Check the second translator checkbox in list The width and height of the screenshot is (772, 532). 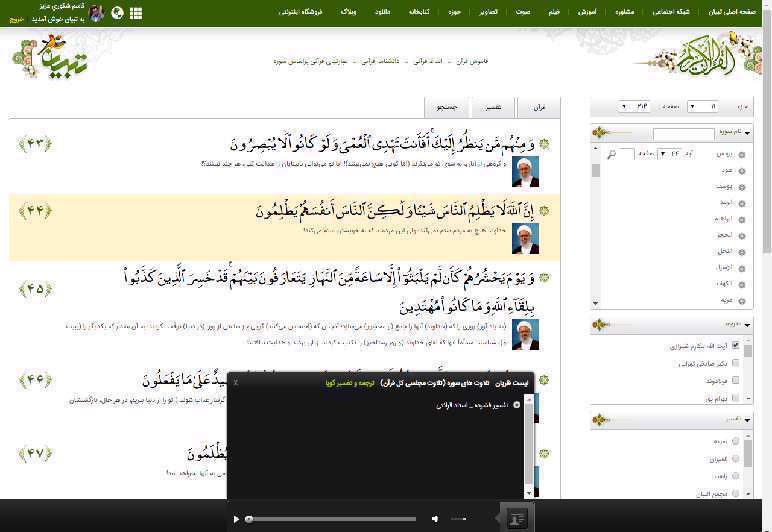point(736,363)
